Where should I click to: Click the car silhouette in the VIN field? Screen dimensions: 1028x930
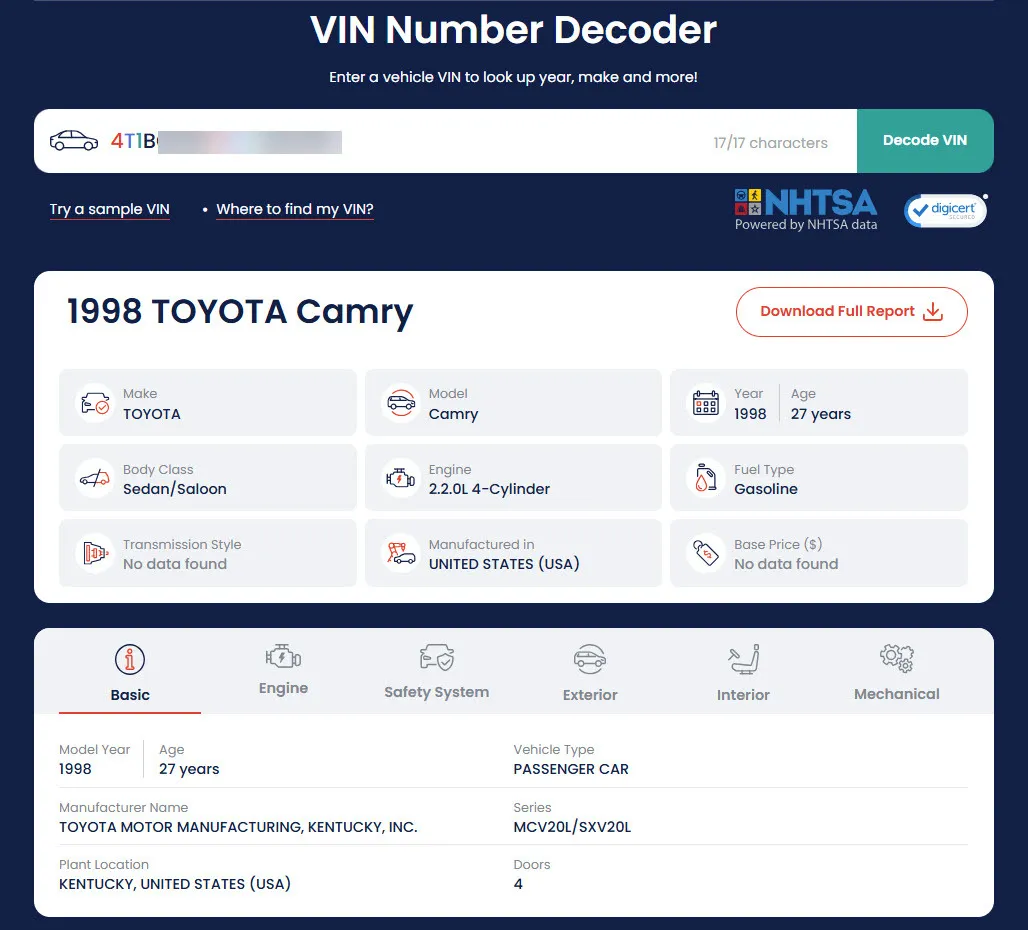(x=72, y=140)
